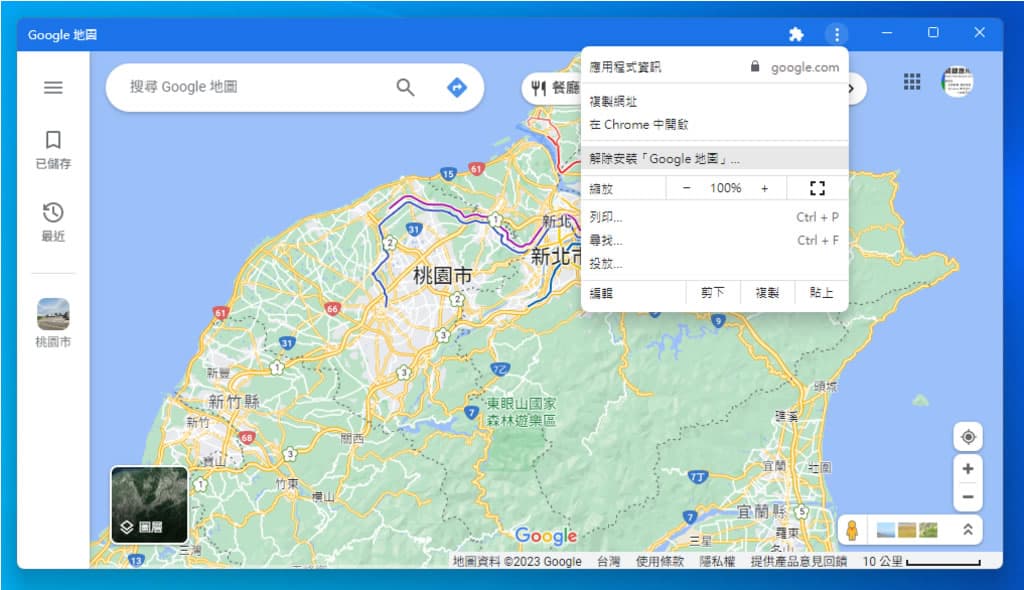Select the Street View pegman

pos(852,530)
